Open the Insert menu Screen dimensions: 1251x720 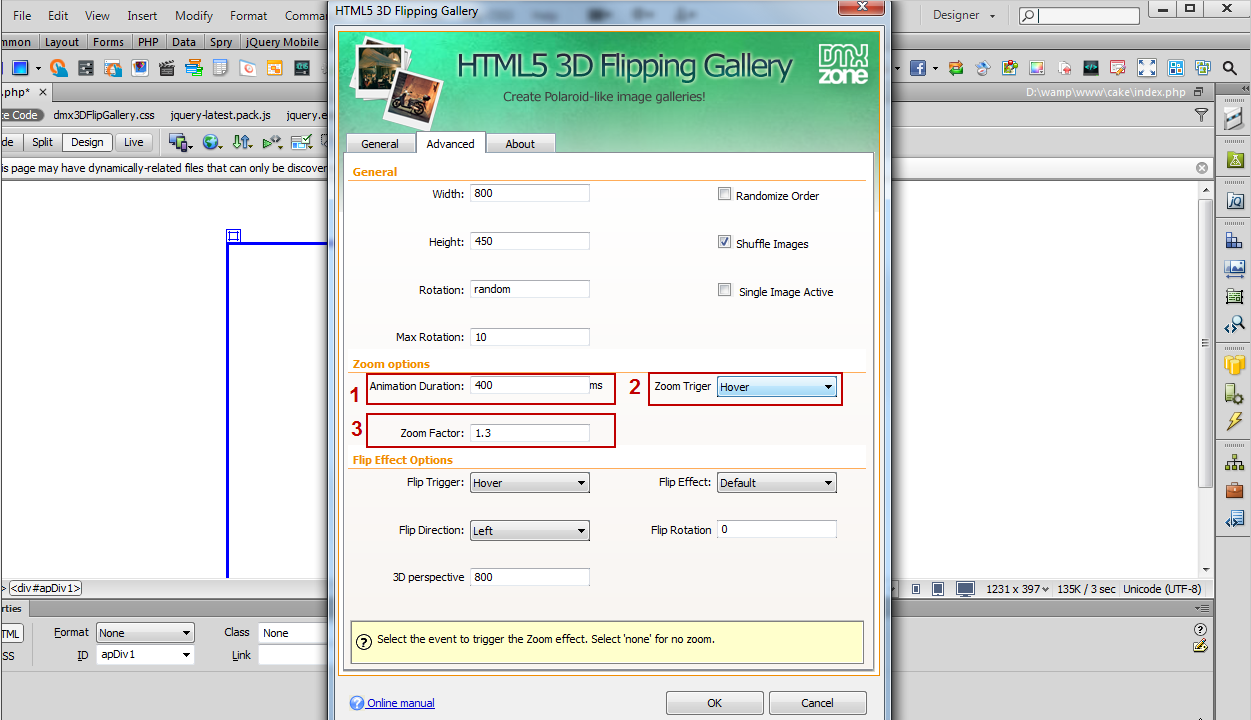point(142,15)
